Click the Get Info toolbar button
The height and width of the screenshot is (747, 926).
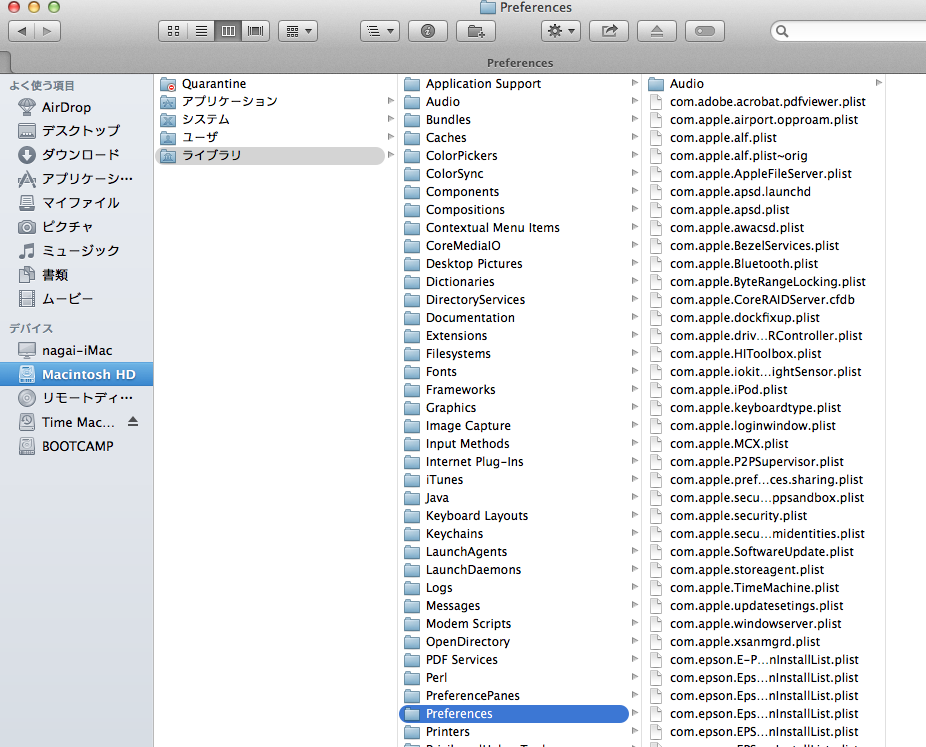428,31
